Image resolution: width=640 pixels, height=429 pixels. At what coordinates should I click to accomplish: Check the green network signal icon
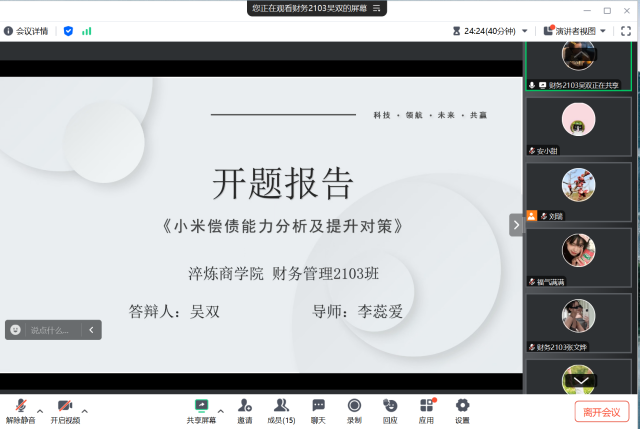pyautogui.click(x=87, y=31)
